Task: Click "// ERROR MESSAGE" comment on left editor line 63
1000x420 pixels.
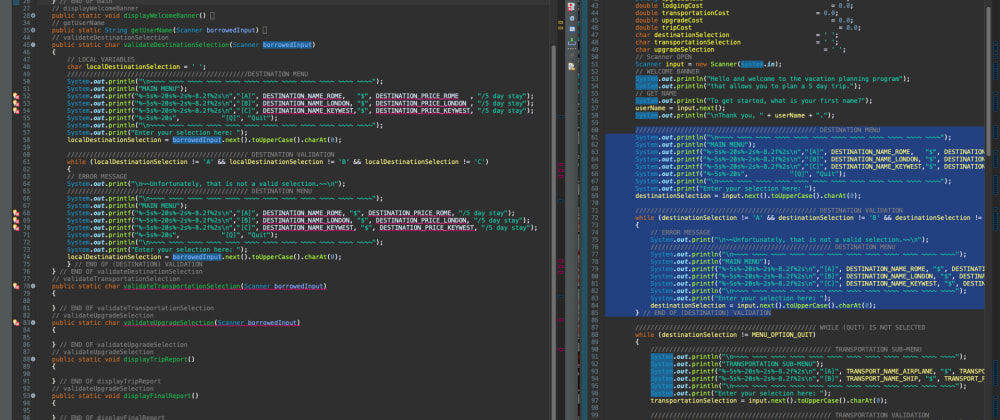Action: (x=97, y=177)
